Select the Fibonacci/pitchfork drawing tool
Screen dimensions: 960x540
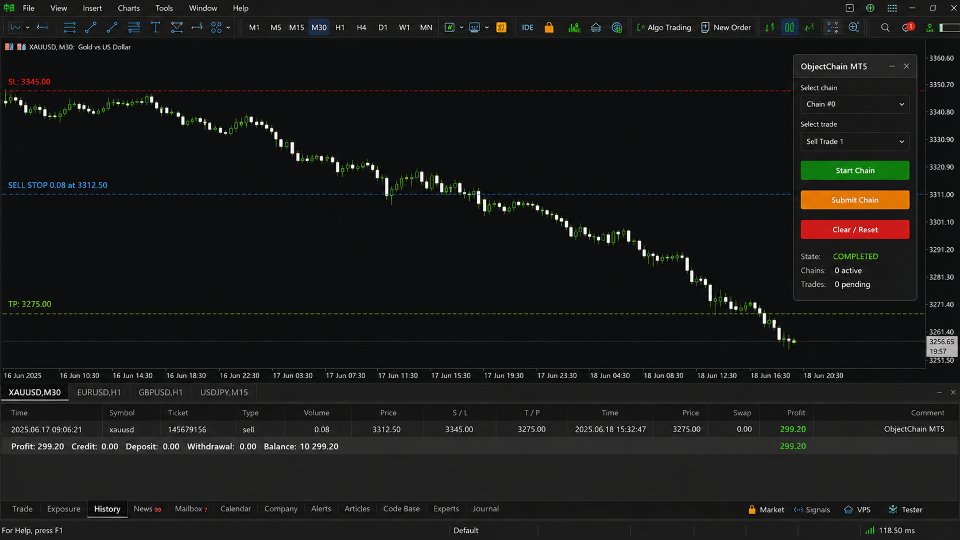[176, 27]
